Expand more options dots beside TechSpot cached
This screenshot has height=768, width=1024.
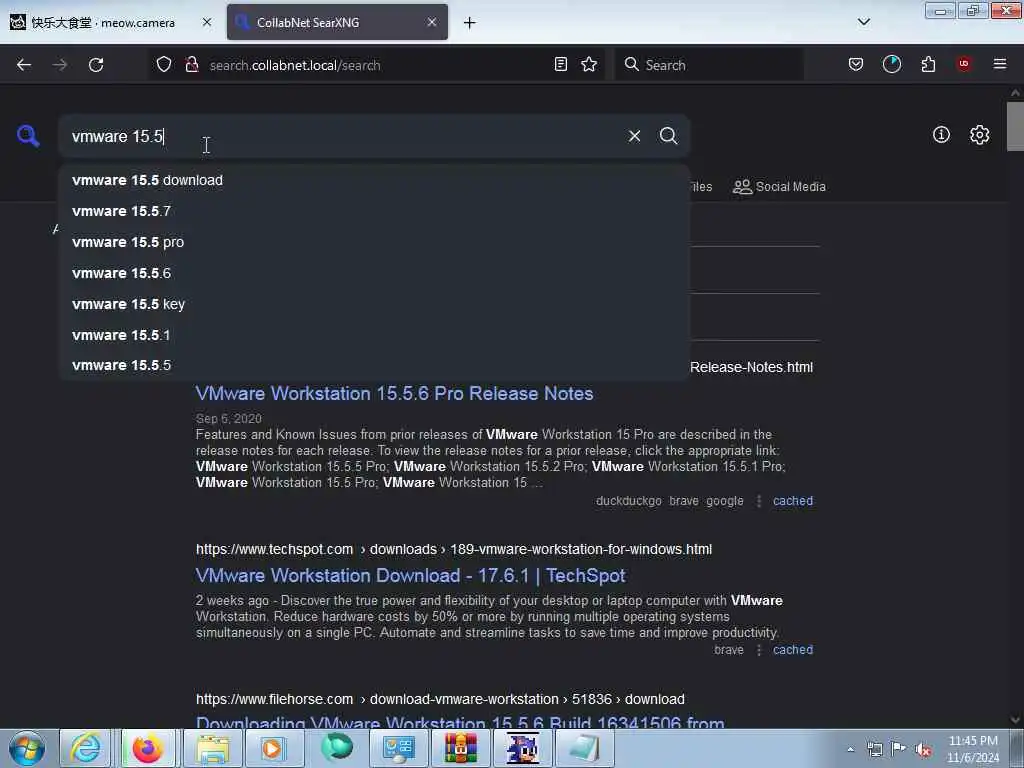coord(759,650)
